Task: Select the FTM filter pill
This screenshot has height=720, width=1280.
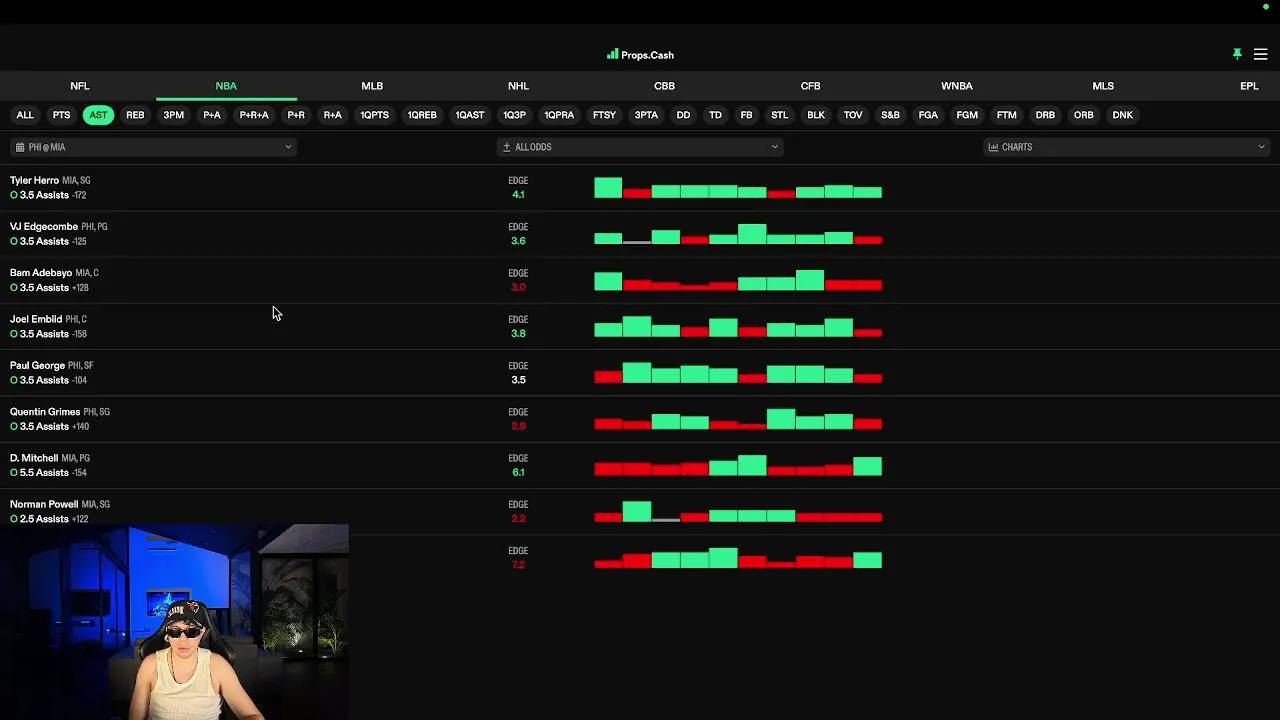Action: [x=1006, y=115]
